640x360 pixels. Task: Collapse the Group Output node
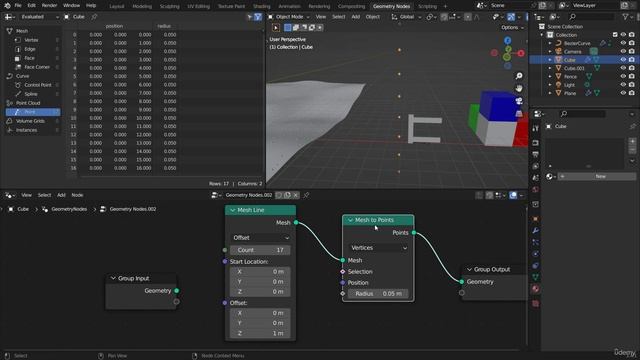pyautogui.click(x=469, y=269)
